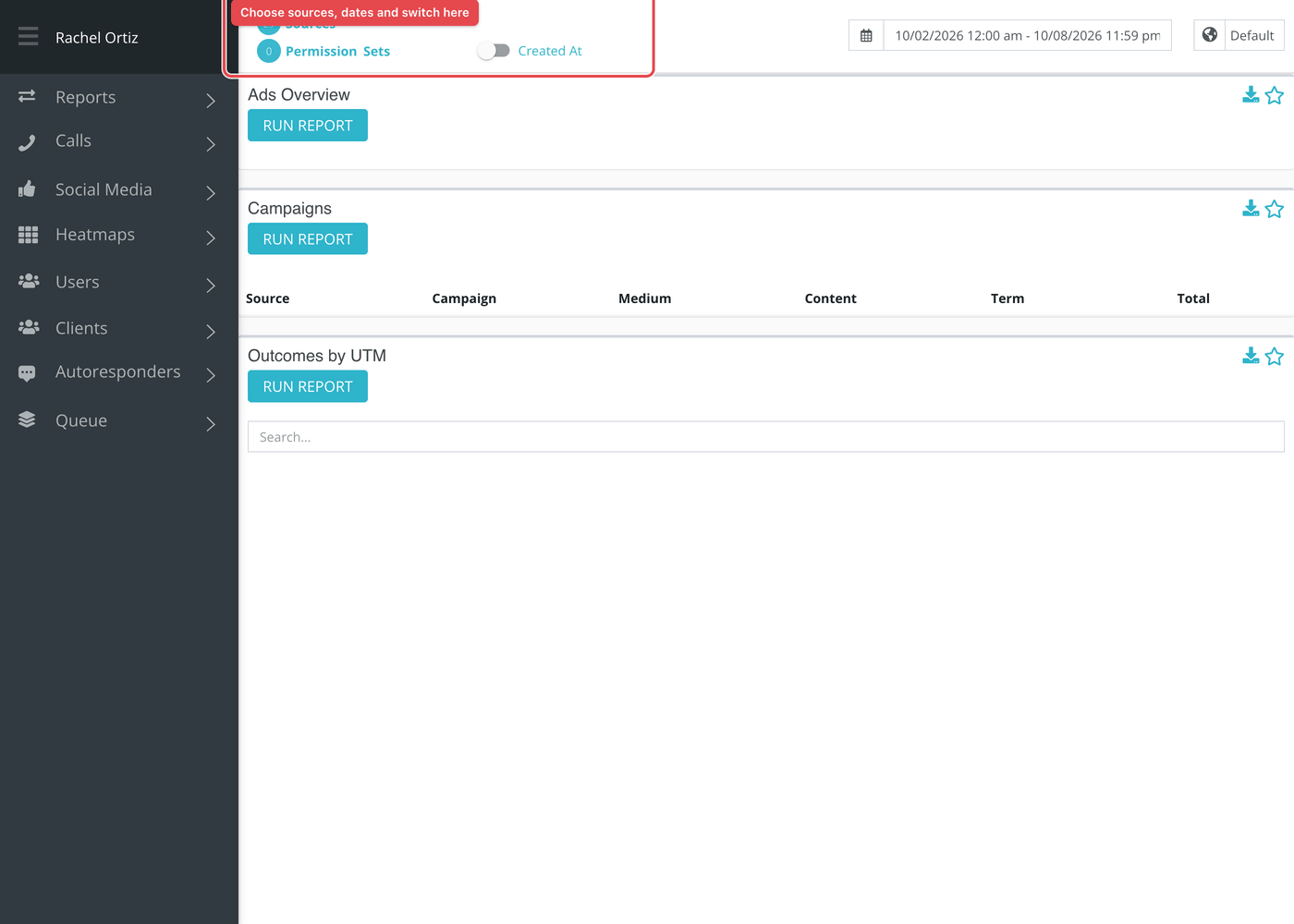Click the Campaign column header

tap(464, 298)
